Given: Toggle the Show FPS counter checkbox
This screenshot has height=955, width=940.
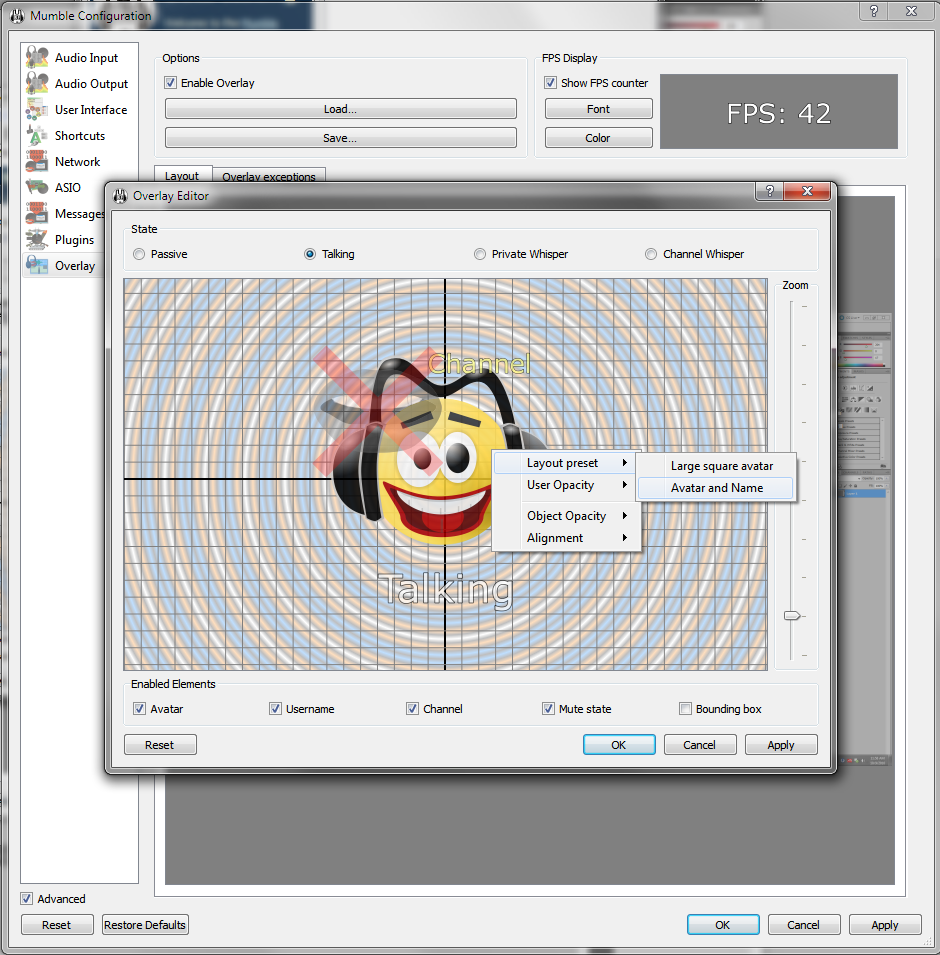Looking at the screenshot, I should [551, 83].
